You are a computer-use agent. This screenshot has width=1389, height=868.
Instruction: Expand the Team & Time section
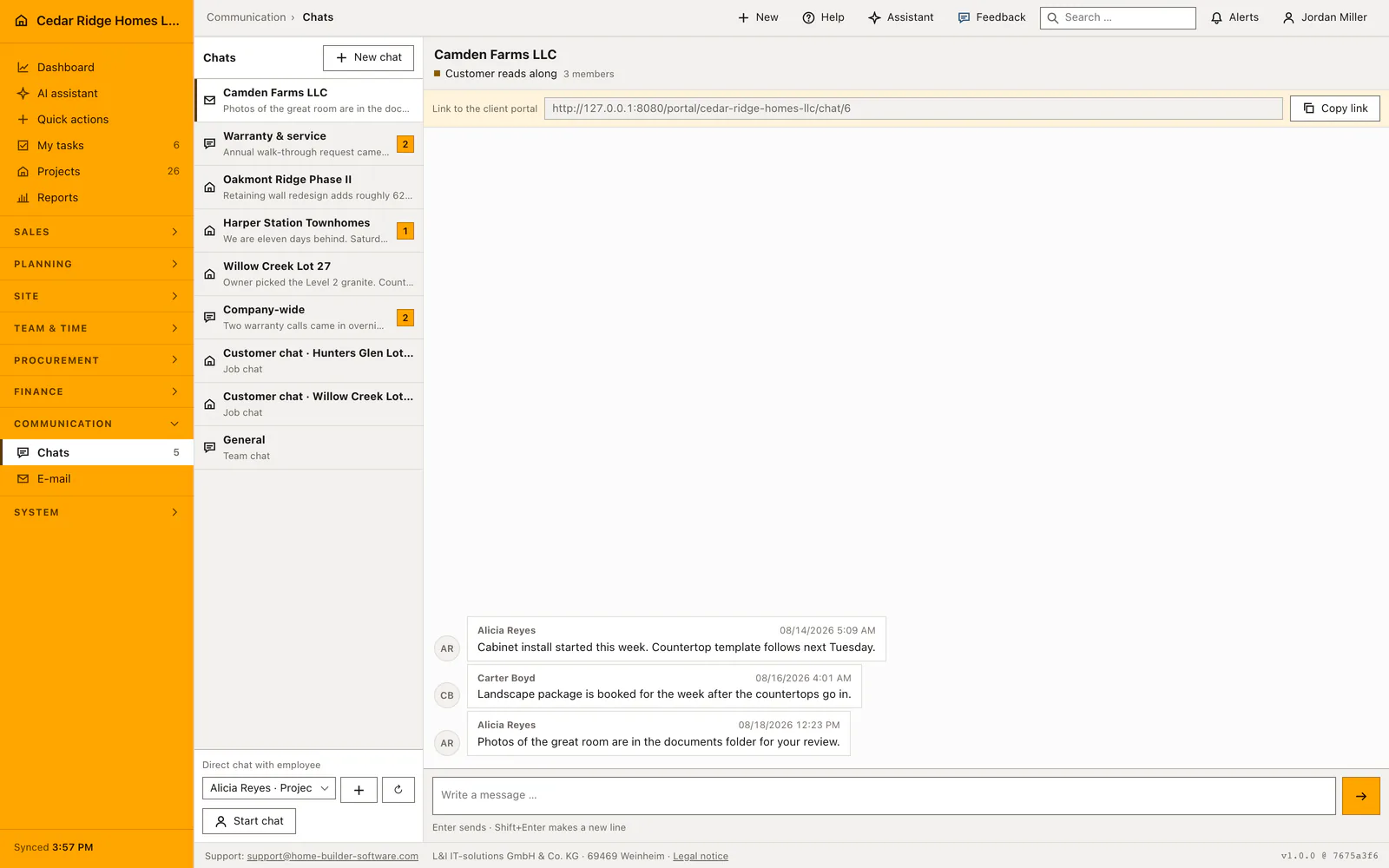point(96,328)
